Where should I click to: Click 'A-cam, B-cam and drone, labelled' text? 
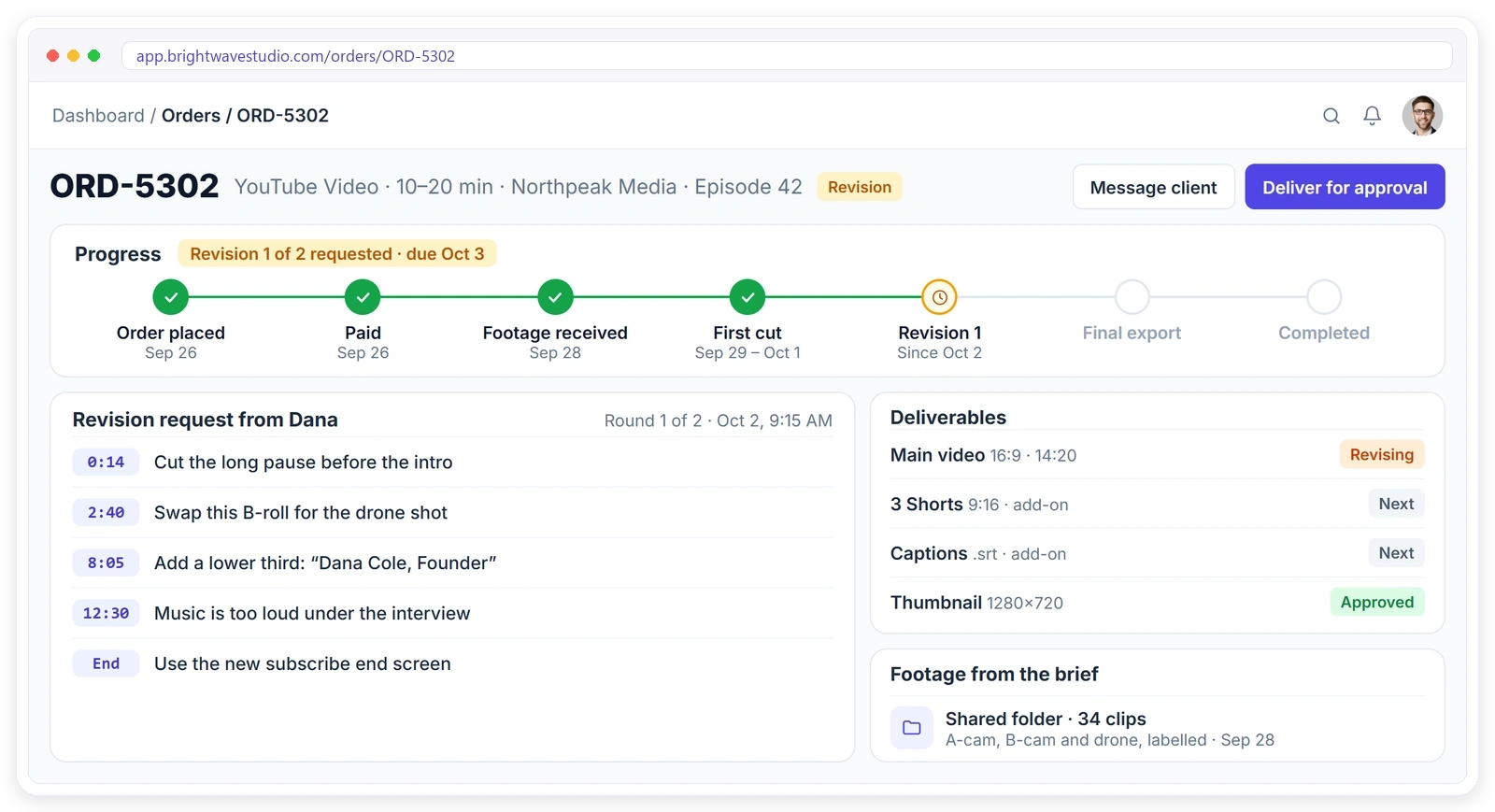(1075, 740)
